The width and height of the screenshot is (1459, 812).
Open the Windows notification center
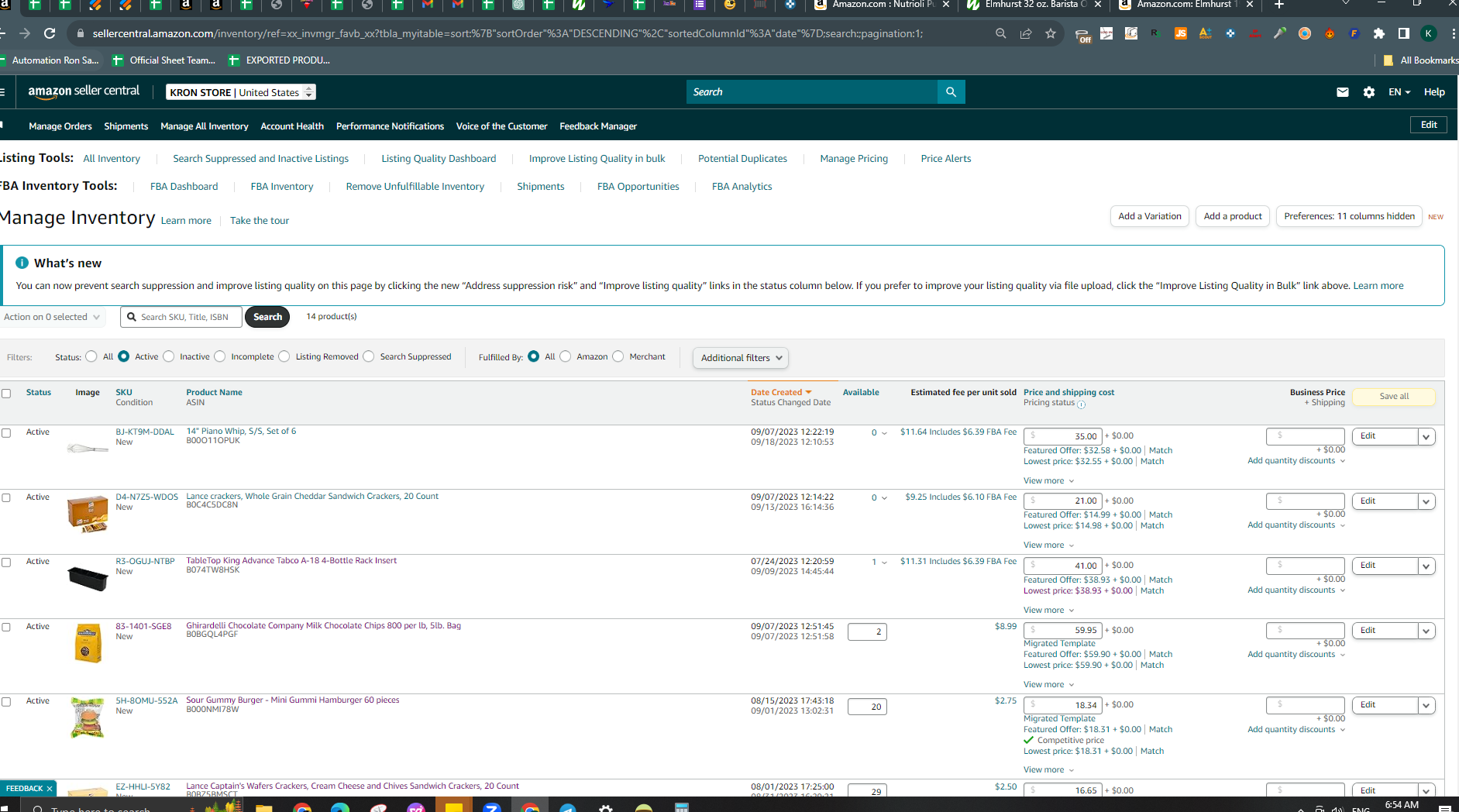1444,808
